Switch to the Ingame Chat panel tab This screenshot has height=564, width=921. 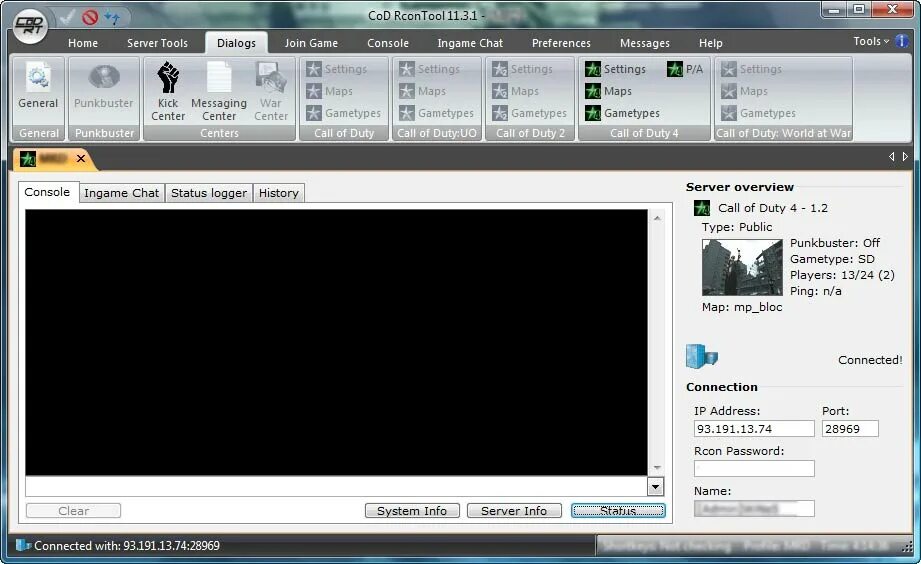click(x=122, y=193)
